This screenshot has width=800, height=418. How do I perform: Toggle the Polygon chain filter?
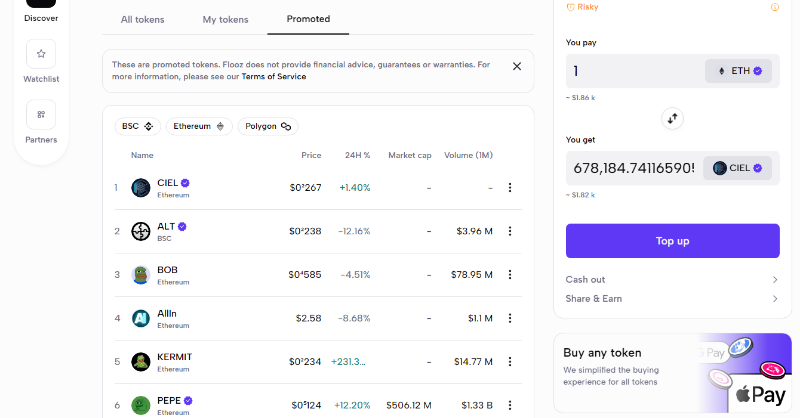tap(267, 126)
